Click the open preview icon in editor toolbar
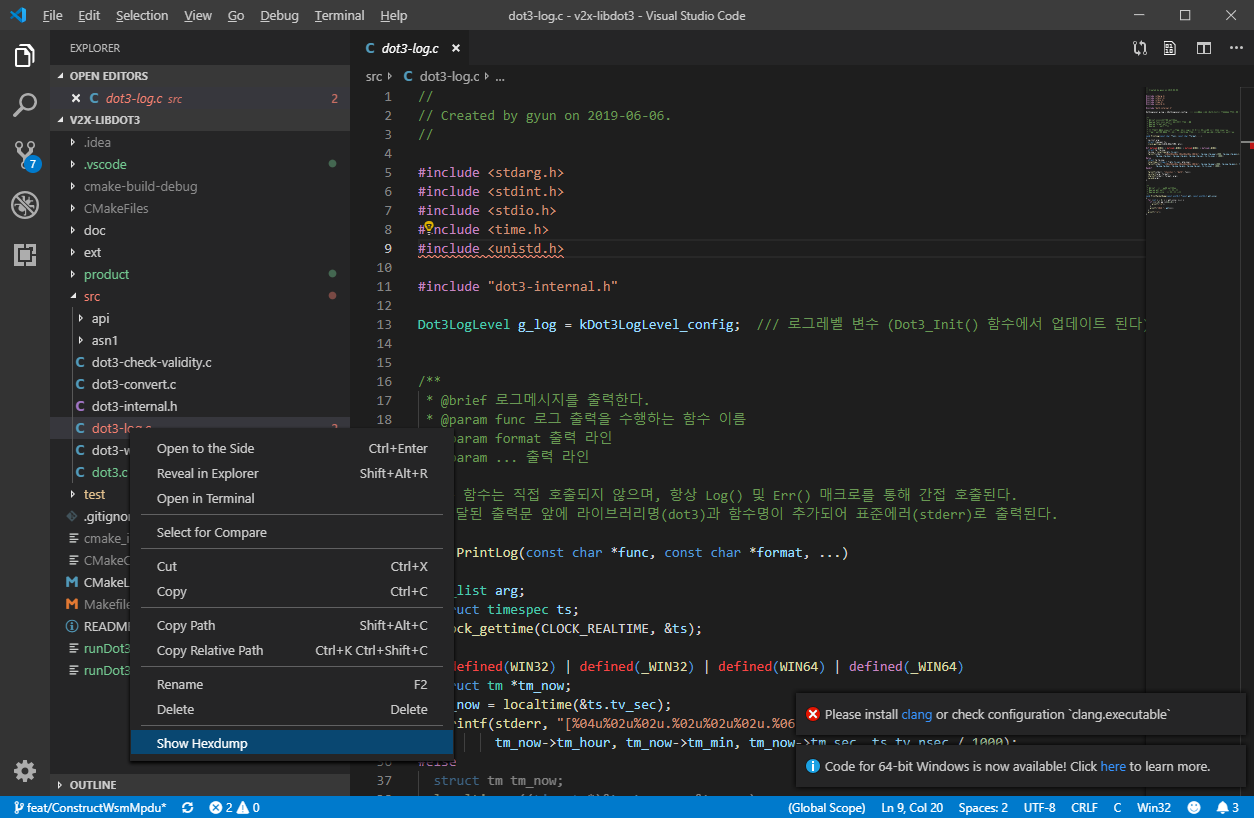The width and height of the screenshot is (1254, 818). pos(1170,48)
